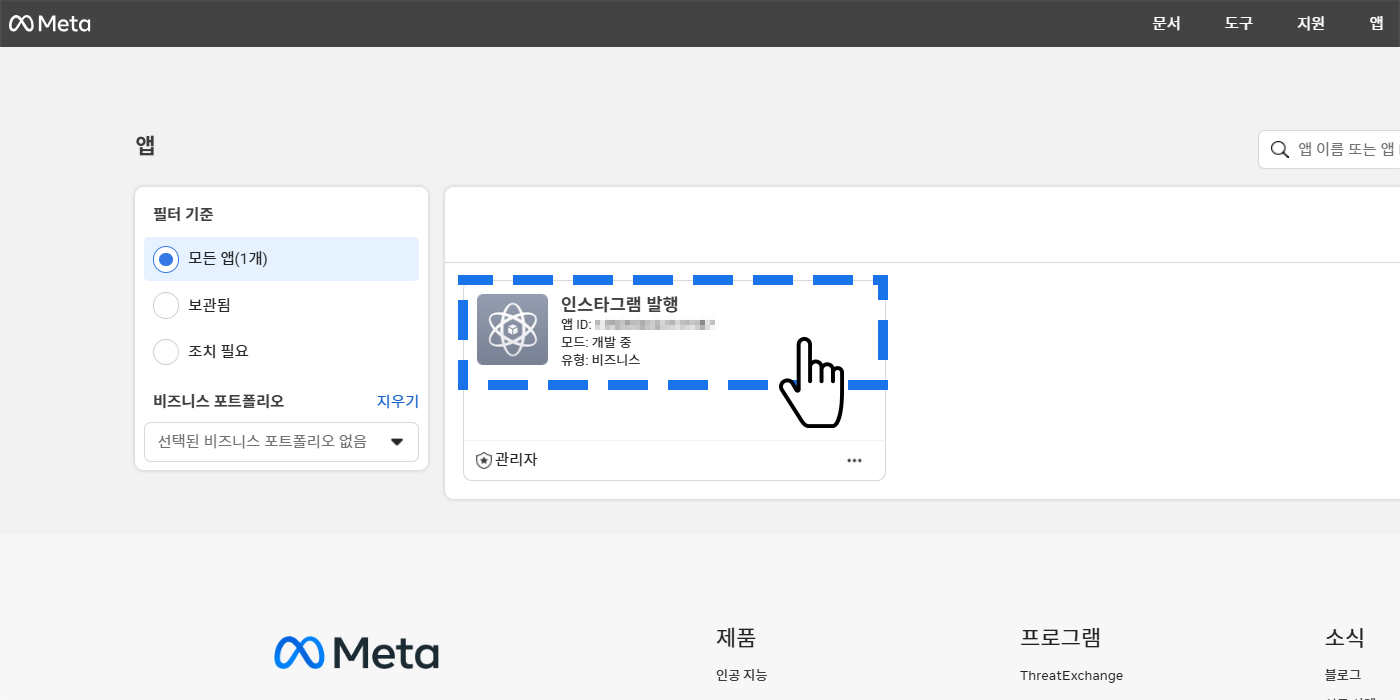
Task: Open the 인스타그램 발행 app title
Action: [619, 304]
